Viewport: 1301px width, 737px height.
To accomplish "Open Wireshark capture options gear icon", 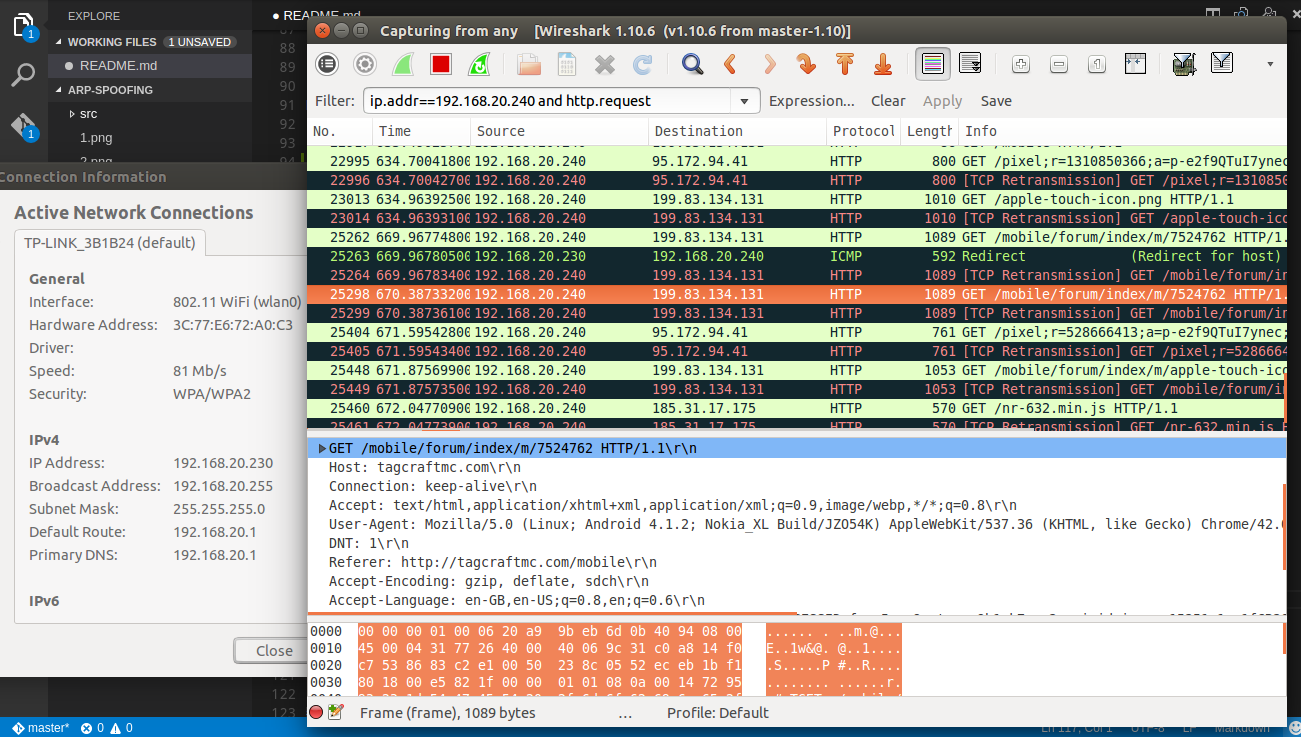I will [365, 64].
